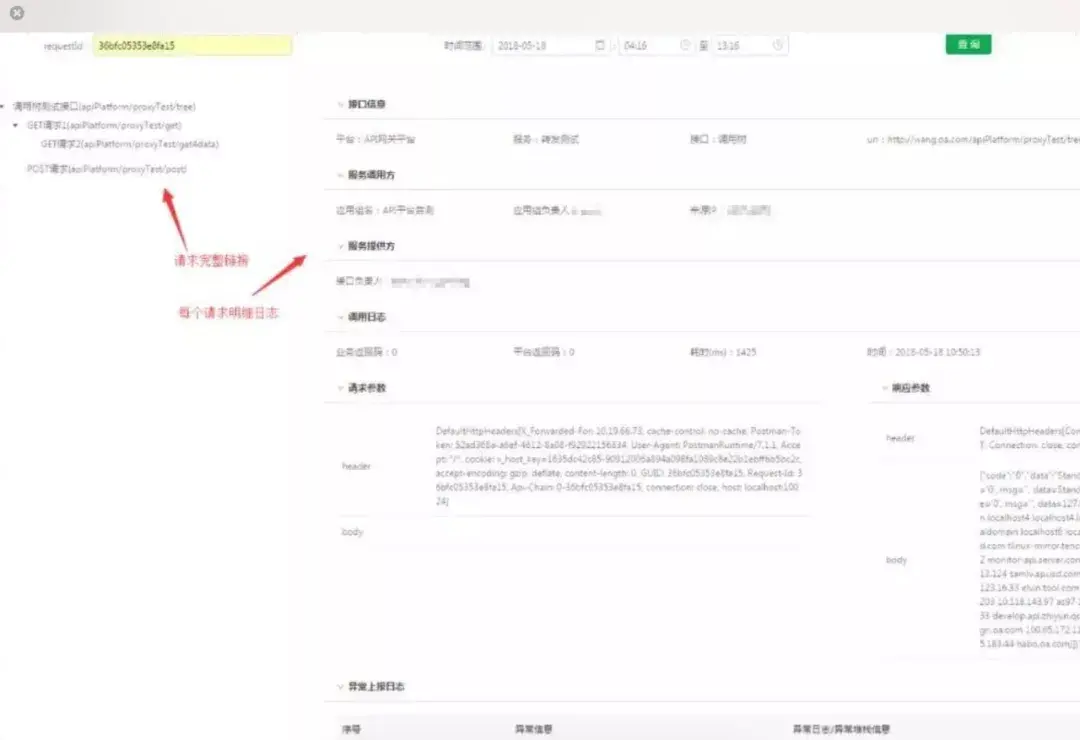
Task: Click the request header label
Action: tap(356, 466)
